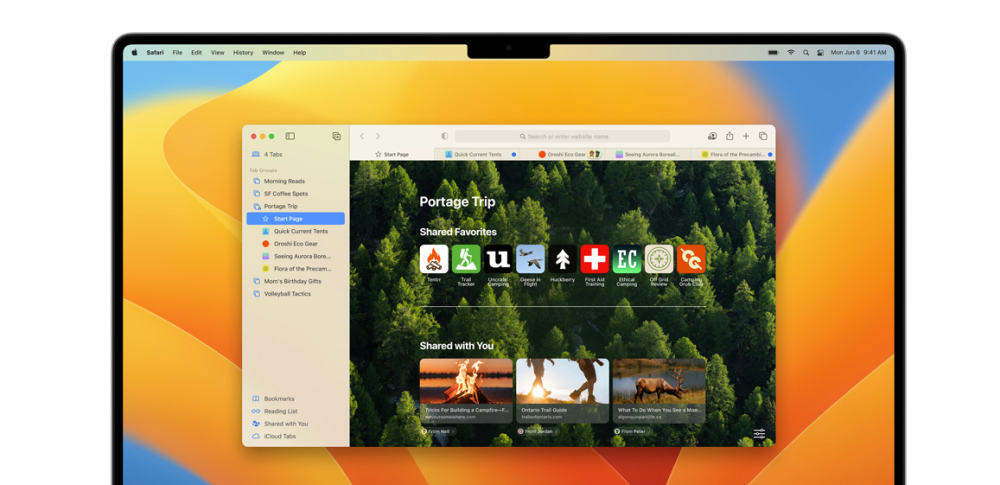
Task: Open the Morning Reads tab group
Action: [x=295, y=181]
